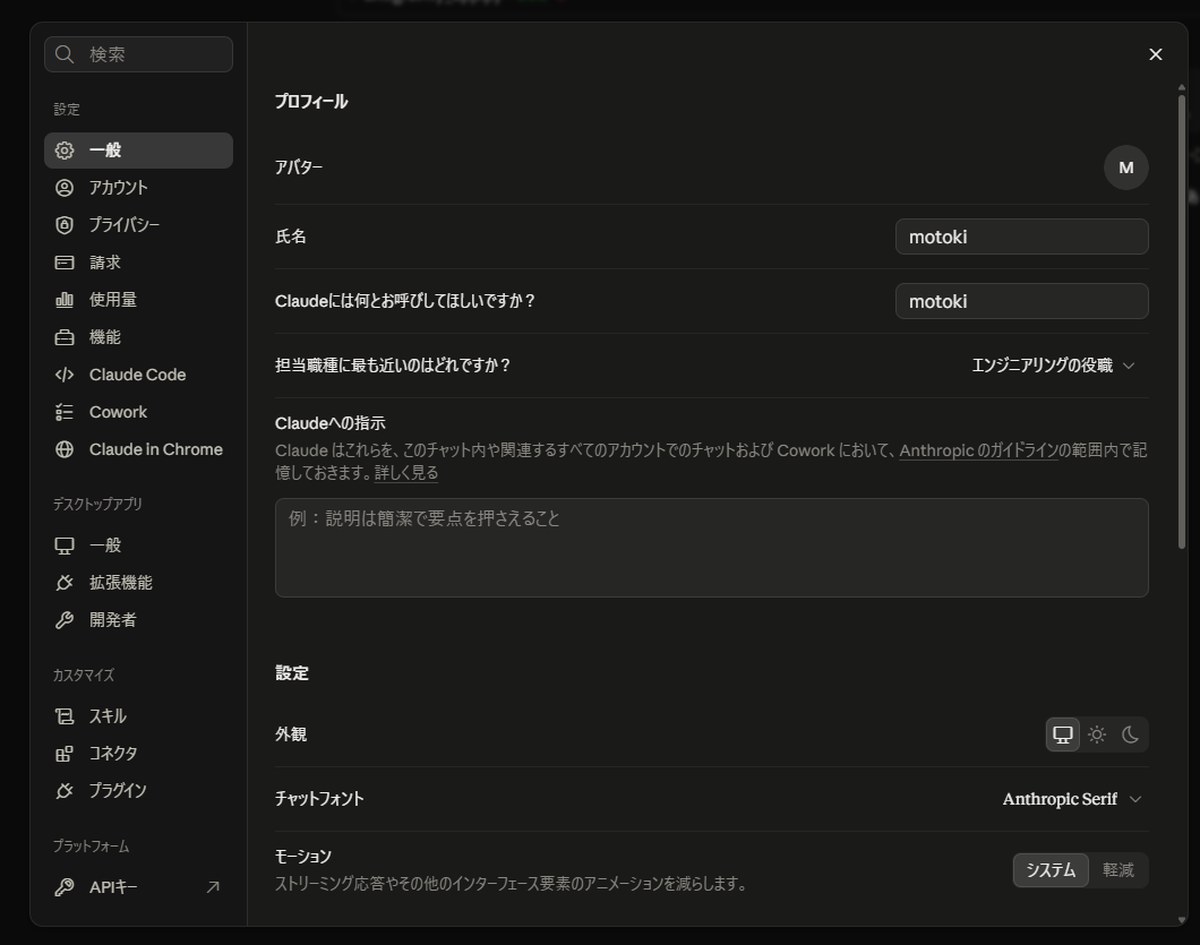Click the モーション label
This screenshot has width=1200, height=945.
(303, 857)
